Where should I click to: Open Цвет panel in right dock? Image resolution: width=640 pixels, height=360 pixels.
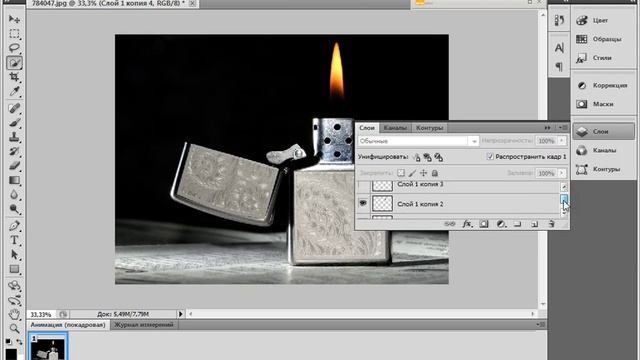tap(603, 20)
